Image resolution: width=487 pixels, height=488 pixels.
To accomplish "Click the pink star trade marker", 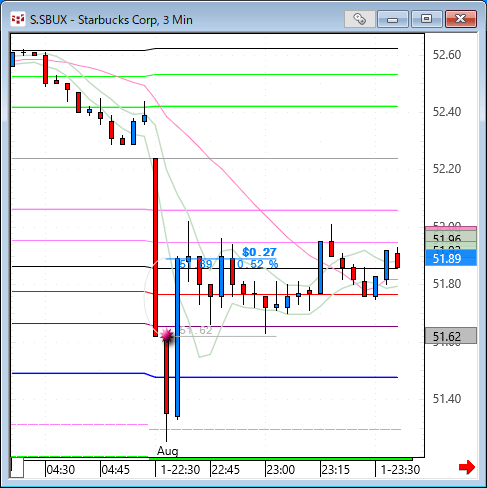I will click(167, 335).
